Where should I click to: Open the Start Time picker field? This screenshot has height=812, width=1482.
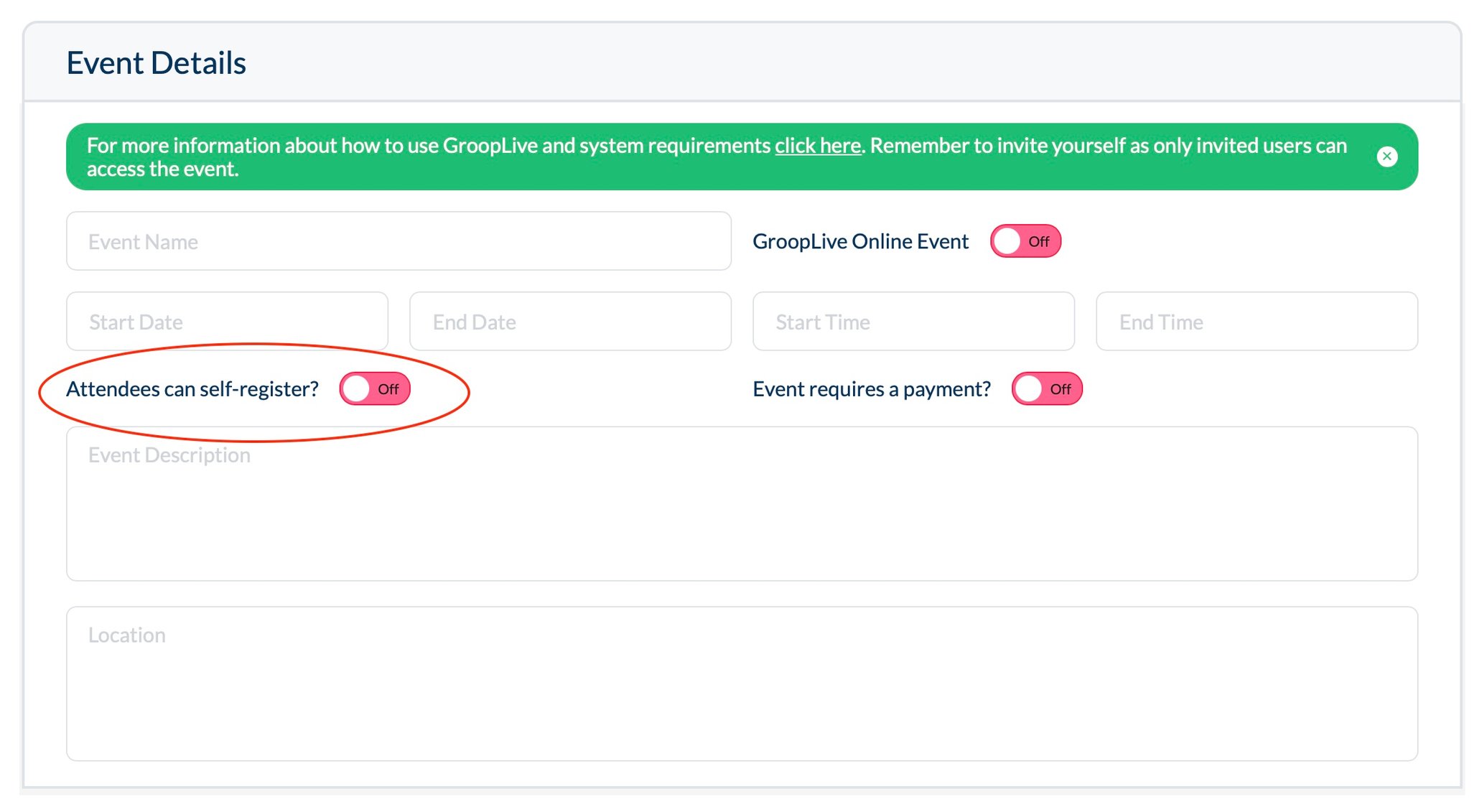pos(913,322)
